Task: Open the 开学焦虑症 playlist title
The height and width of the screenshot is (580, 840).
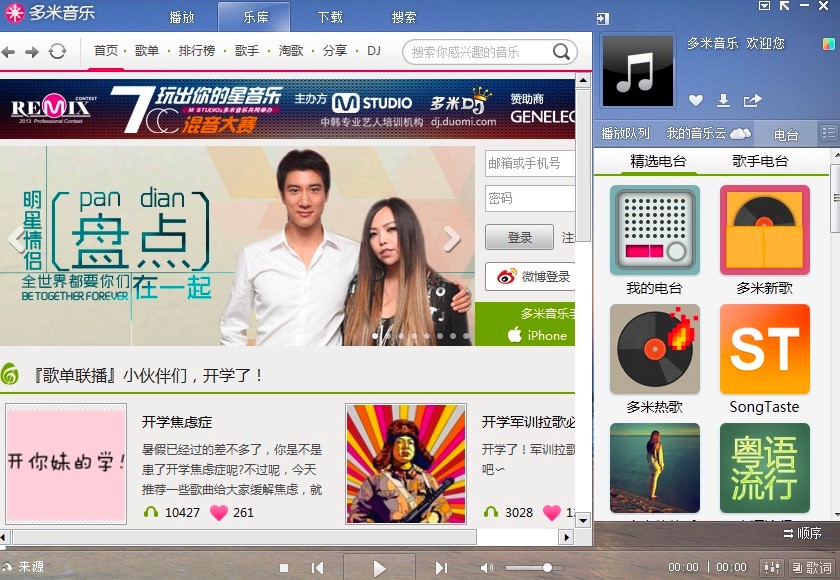Action: (x=177, y=422)
